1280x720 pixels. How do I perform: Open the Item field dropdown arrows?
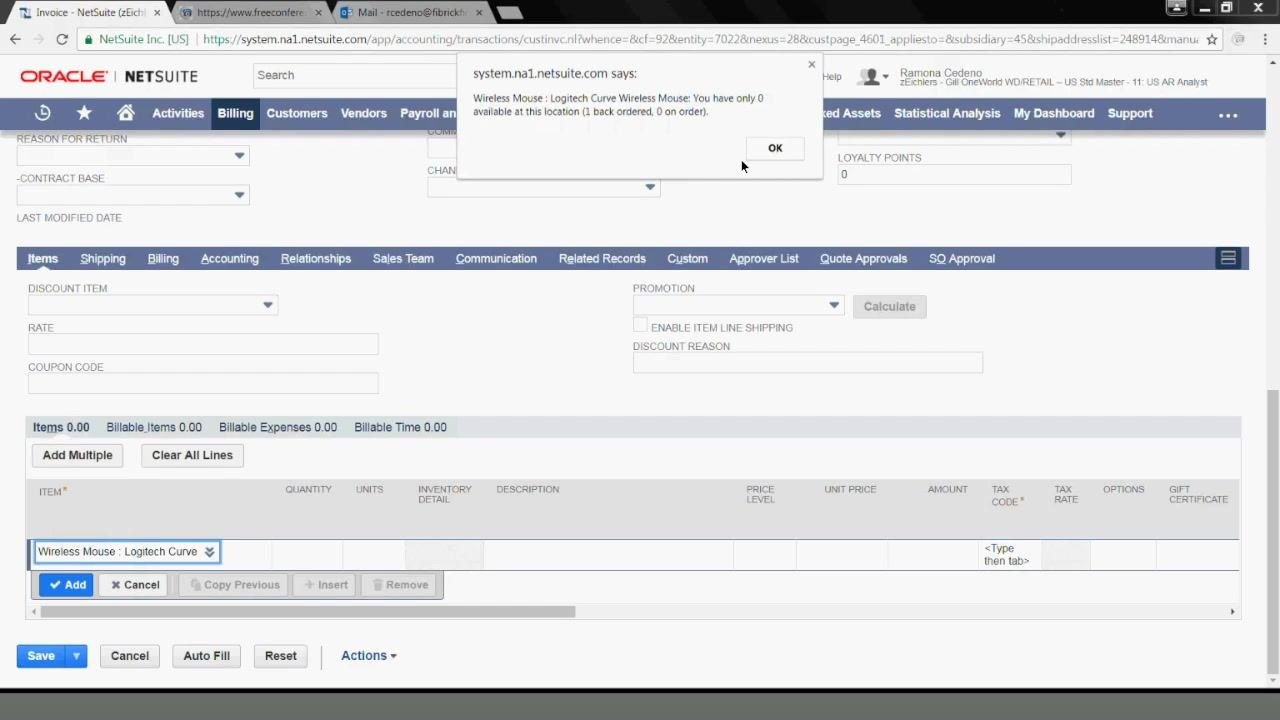click(209, 552)
